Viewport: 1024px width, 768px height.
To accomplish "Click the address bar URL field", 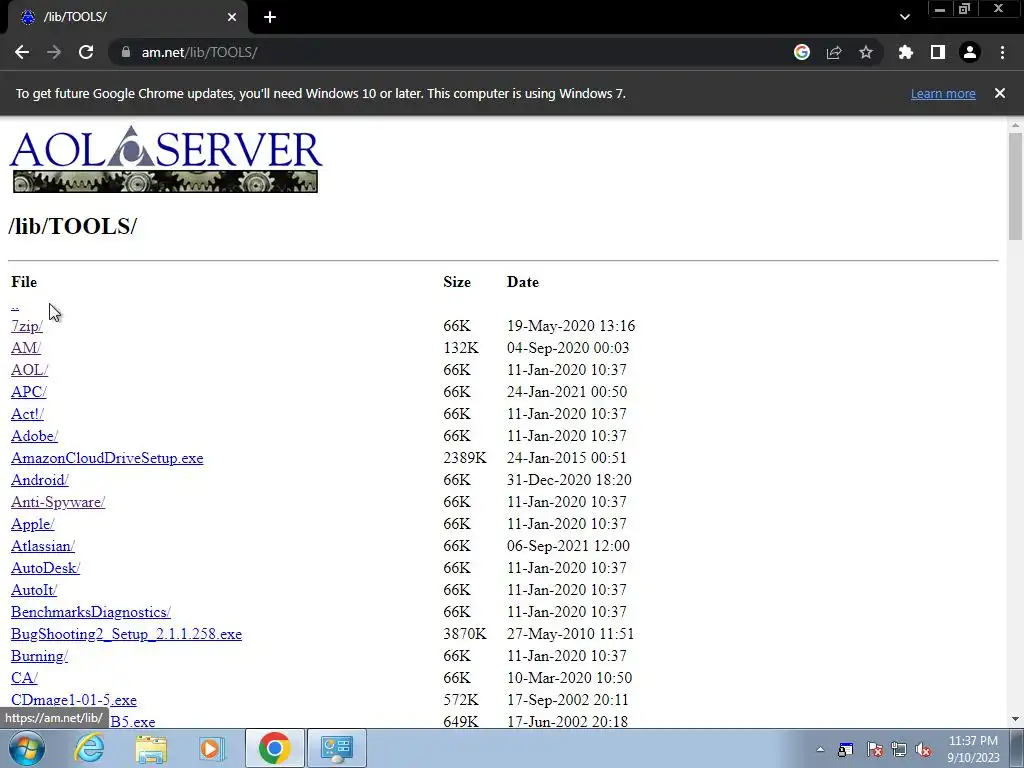I will [x=451, y=52].
